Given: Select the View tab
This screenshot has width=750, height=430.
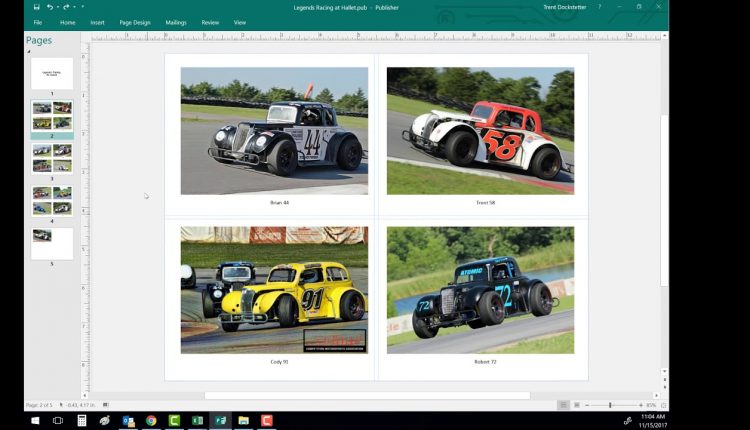Looking at the screenshot, I should [x=240, y=22].
